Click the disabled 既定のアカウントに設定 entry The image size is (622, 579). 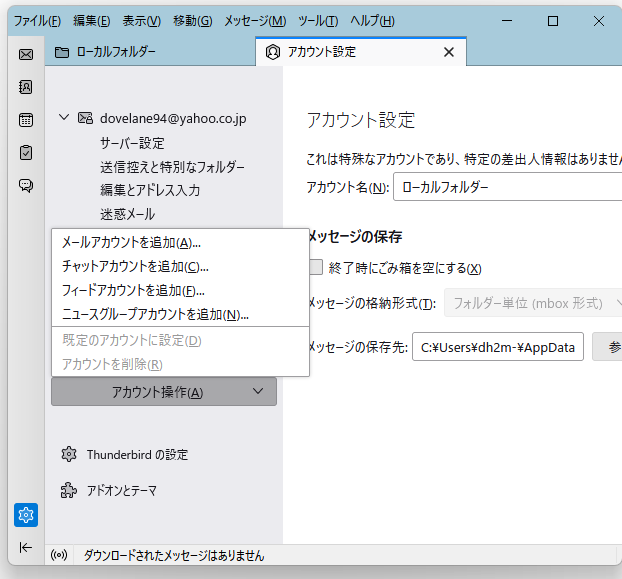coord(180,340)
